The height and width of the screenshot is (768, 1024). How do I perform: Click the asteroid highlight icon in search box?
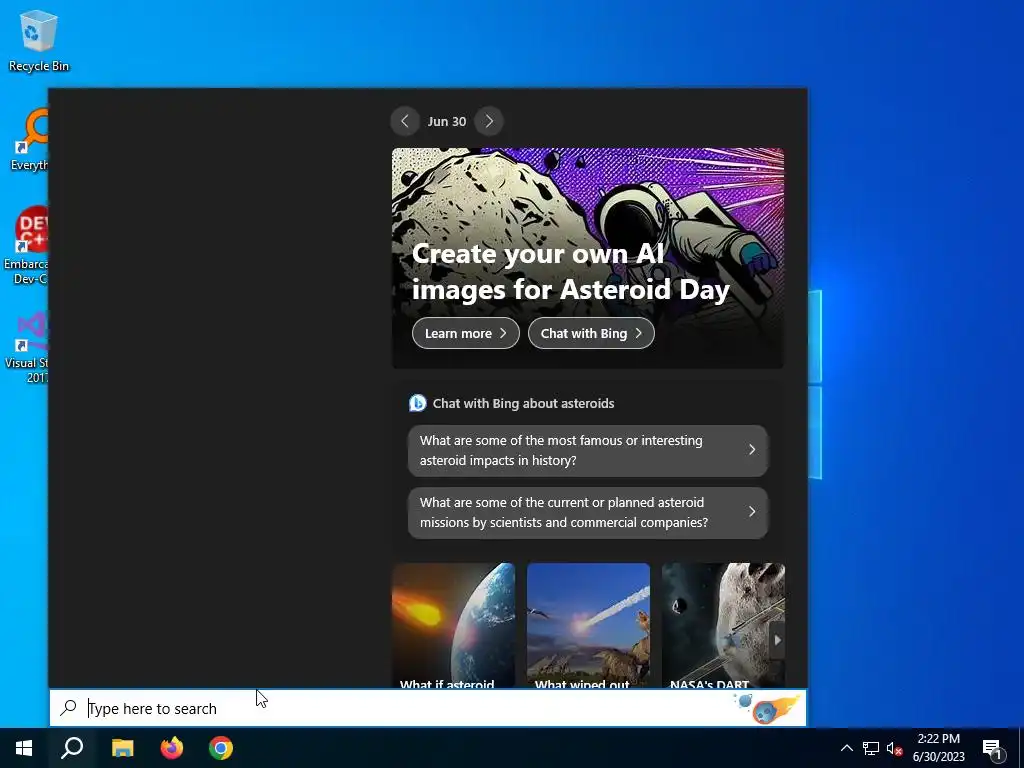coord(767,708)
